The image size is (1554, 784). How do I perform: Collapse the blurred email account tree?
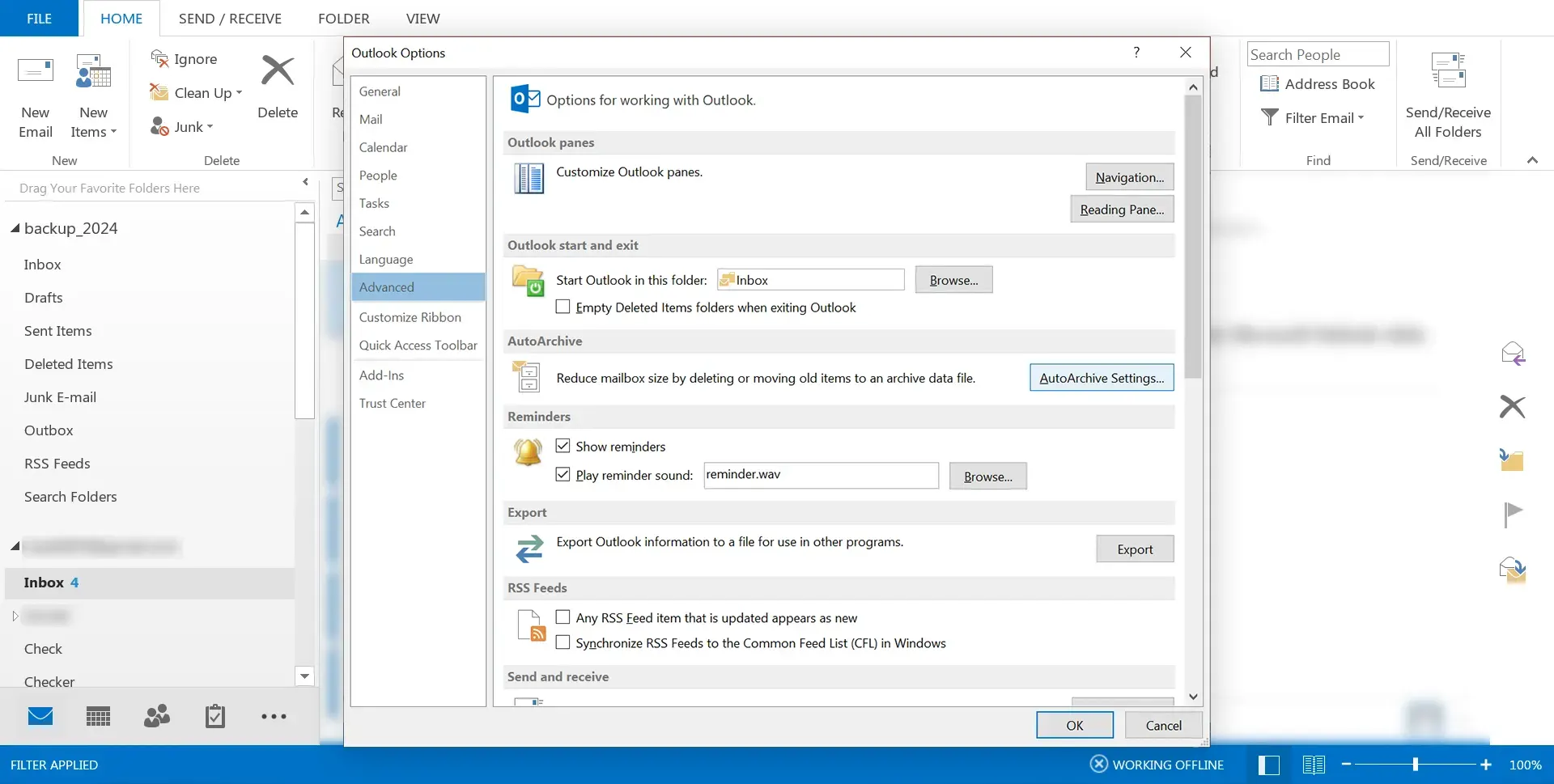(15, 546)
